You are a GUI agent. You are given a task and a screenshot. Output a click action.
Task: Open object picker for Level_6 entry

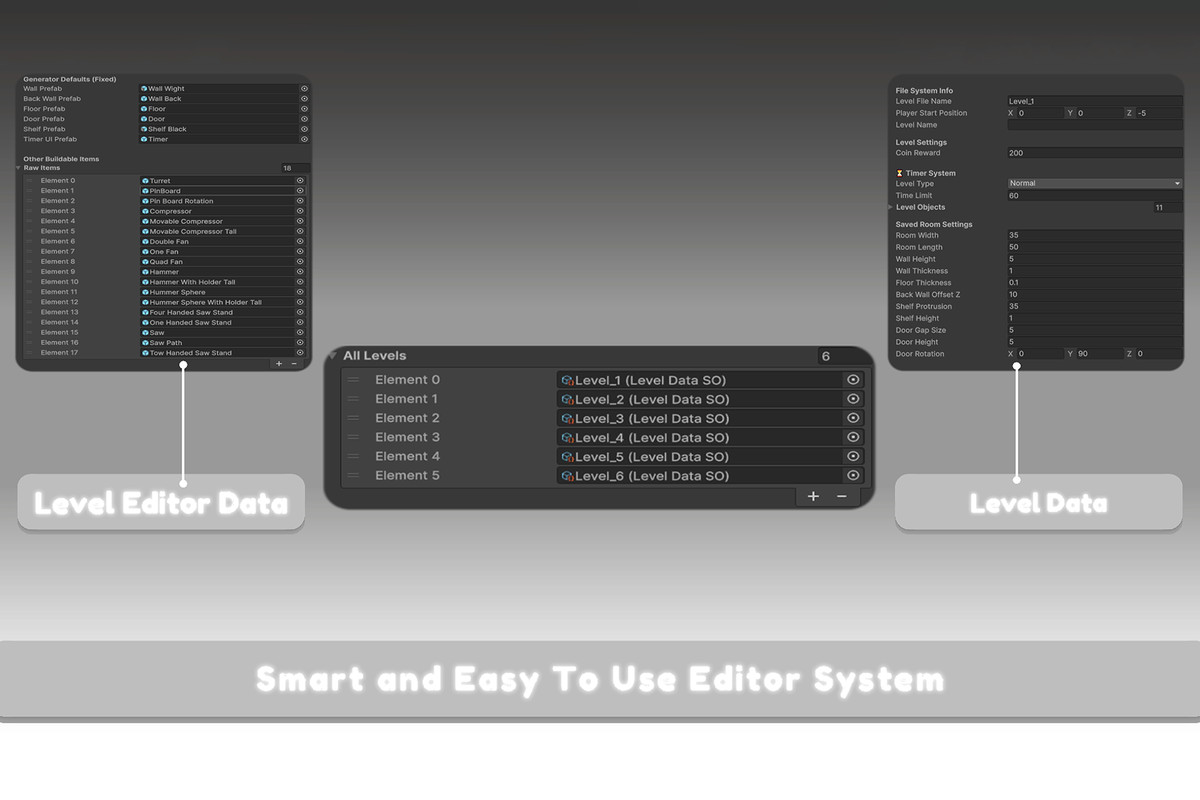[853, 476]
